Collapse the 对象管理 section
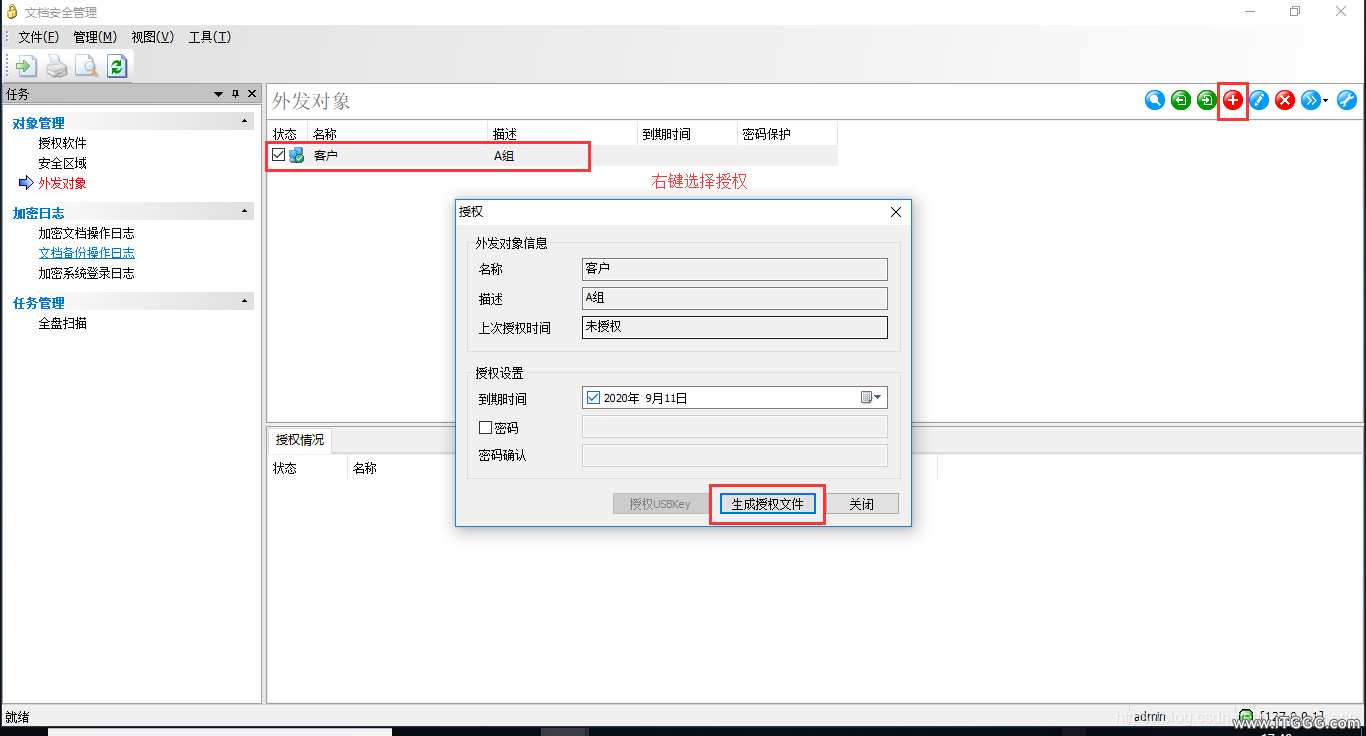This screenshot has height=736, width=1366. pyautogui.click(x=245, y=122)
